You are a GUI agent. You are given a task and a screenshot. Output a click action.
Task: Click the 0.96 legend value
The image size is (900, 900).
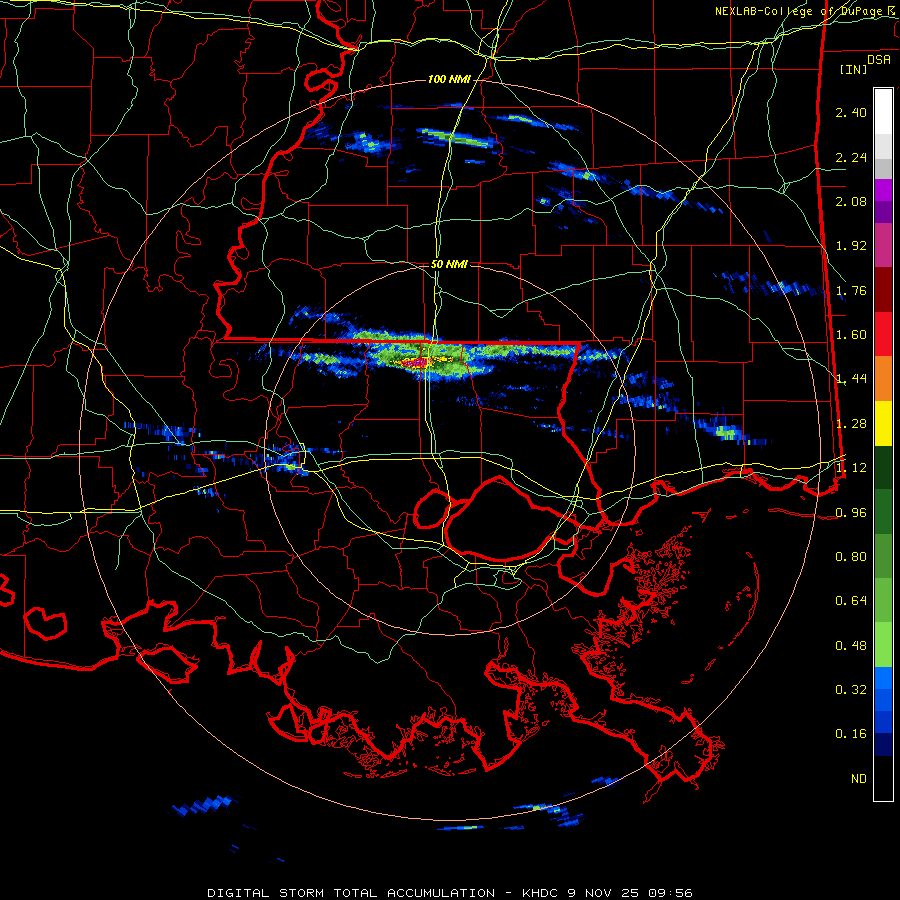(851, 513)
